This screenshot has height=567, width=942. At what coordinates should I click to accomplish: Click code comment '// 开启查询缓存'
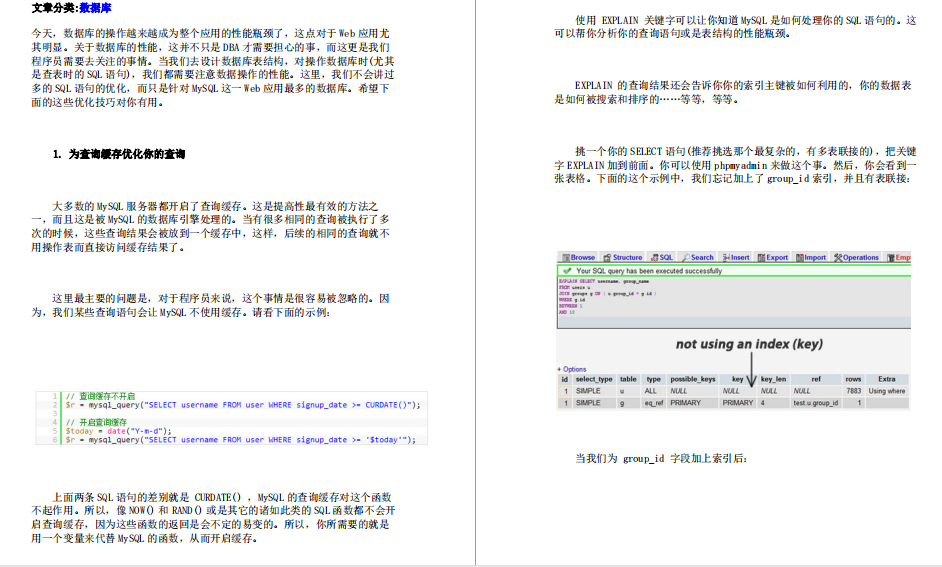coord(96,422)
